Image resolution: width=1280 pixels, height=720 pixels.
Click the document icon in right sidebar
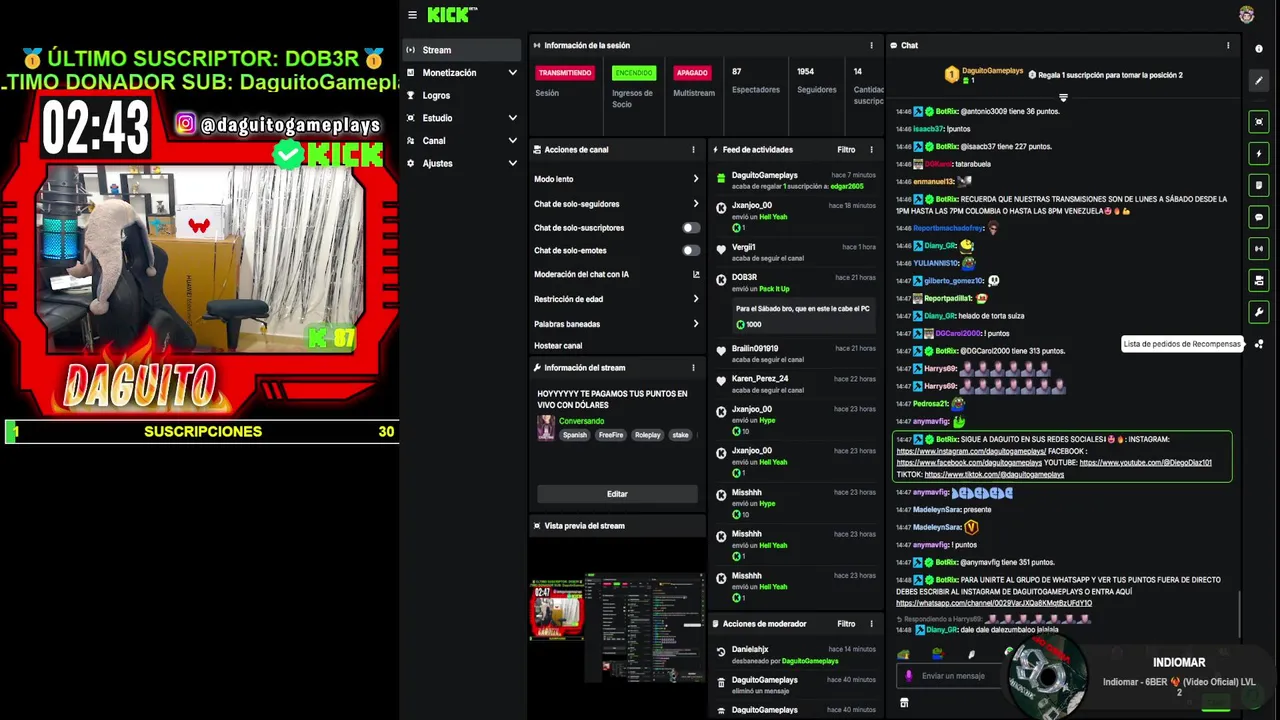point(1259,185)
